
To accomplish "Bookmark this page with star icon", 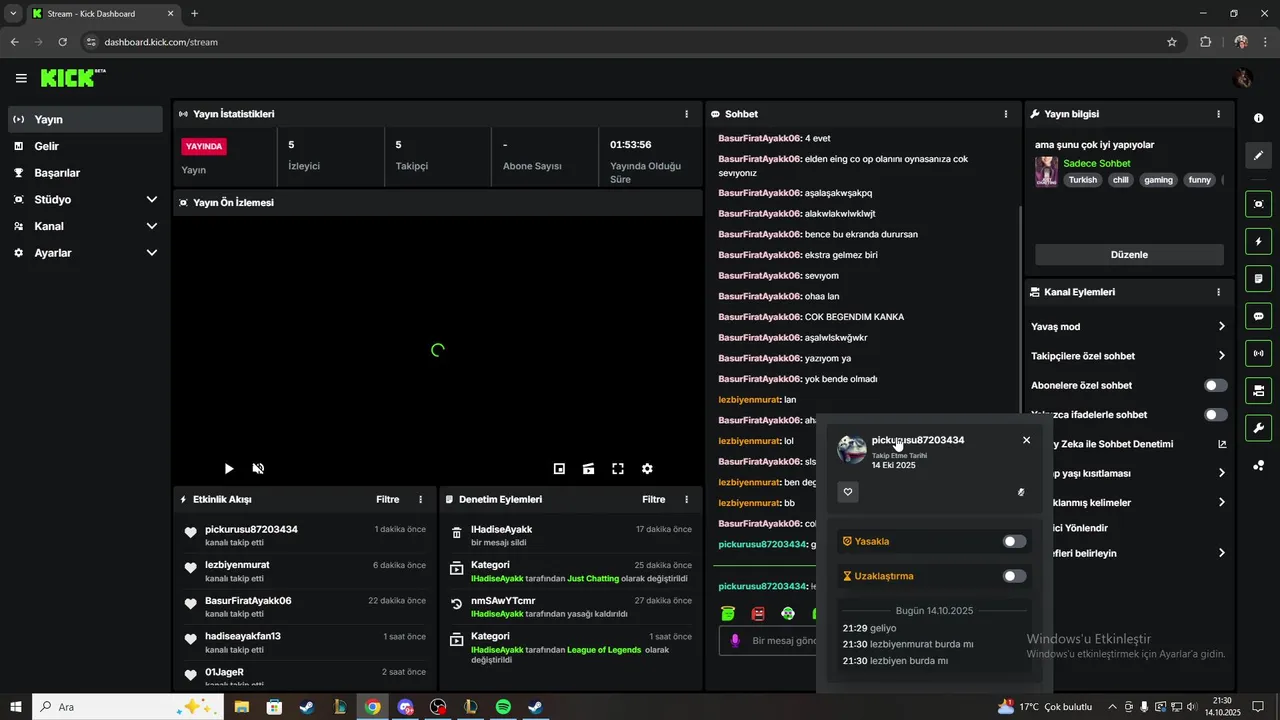I will click(x=1172, y=42).
